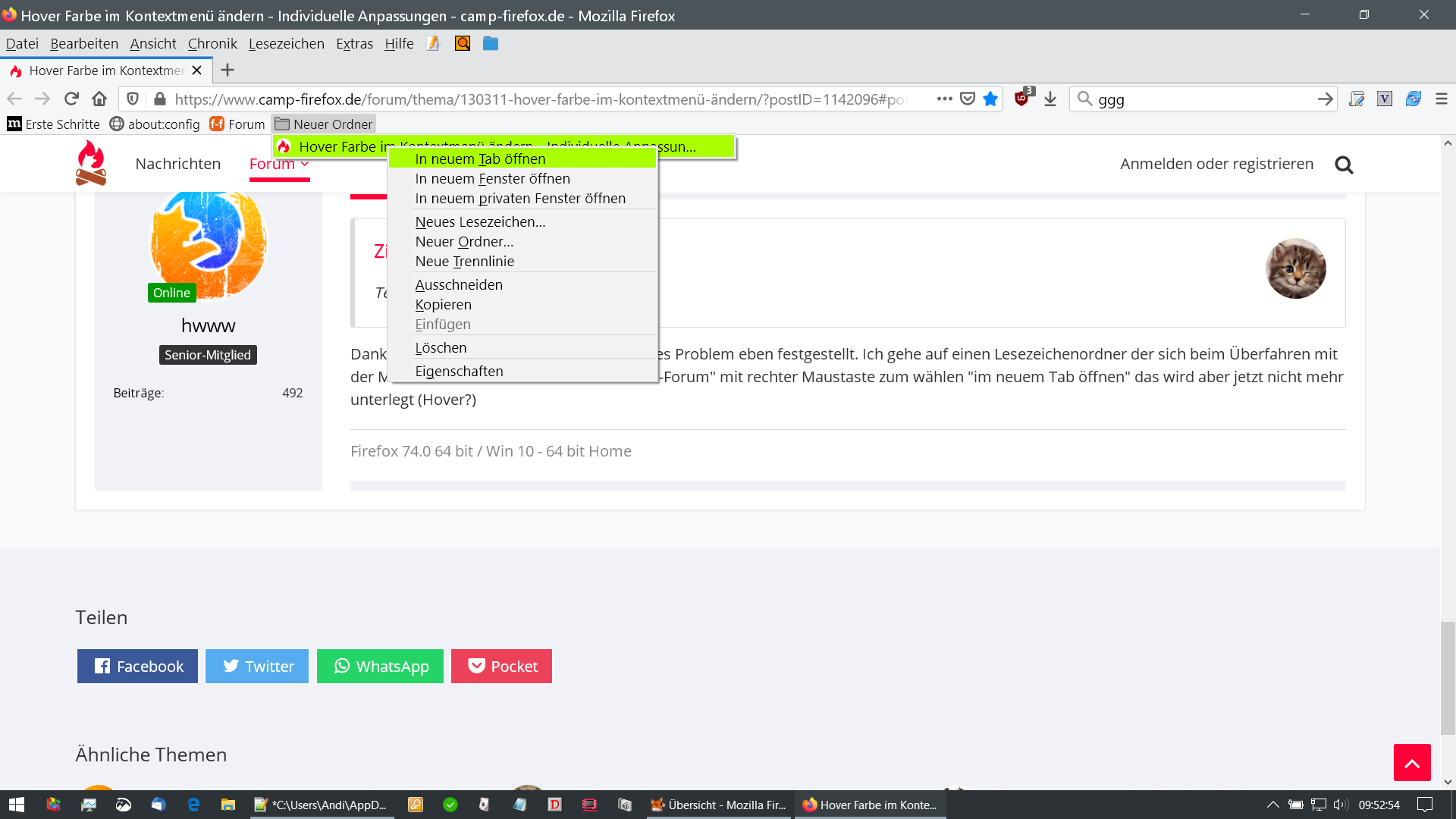Image resolution: width=1456 pixels, height=819 pixels.
Task: Click the reload page icon
Action: [71, 99]
